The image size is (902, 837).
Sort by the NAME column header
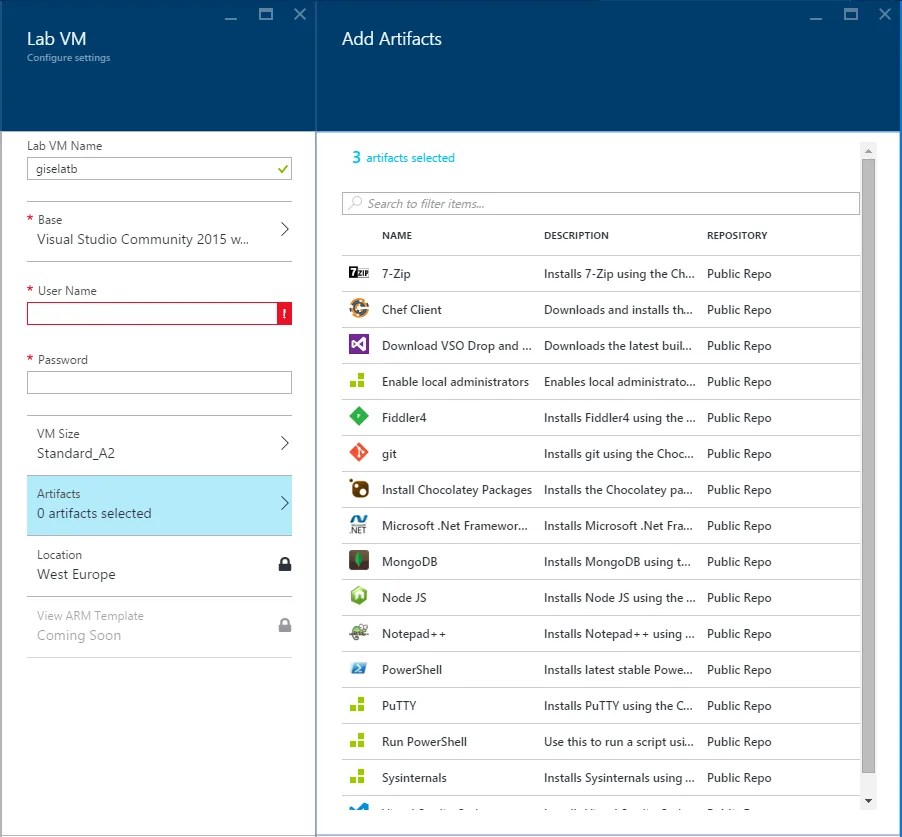[397, 235]
